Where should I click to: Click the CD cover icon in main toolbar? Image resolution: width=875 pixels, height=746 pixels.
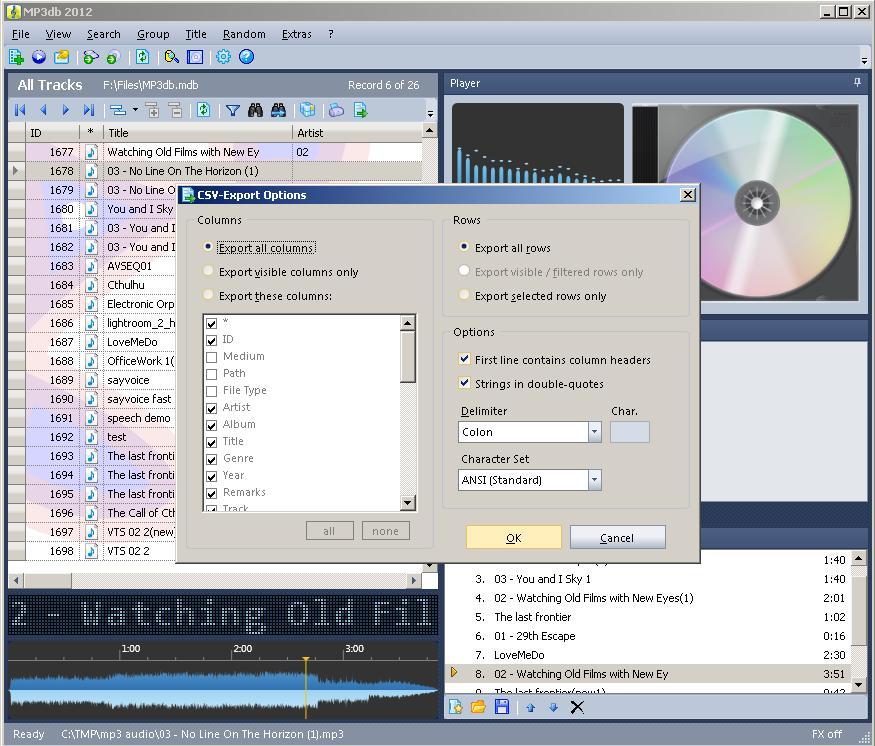pyautogui.click(x=195, y=57)
